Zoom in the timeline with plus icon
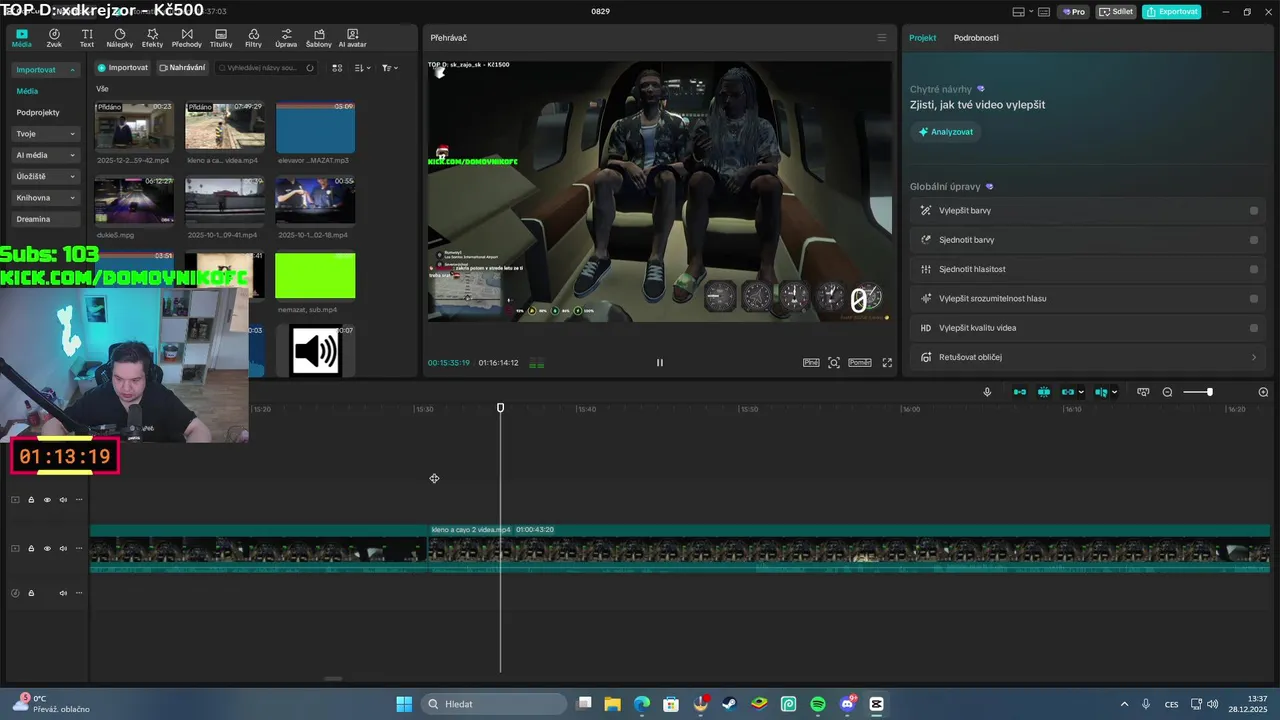 click(1263, 392)
